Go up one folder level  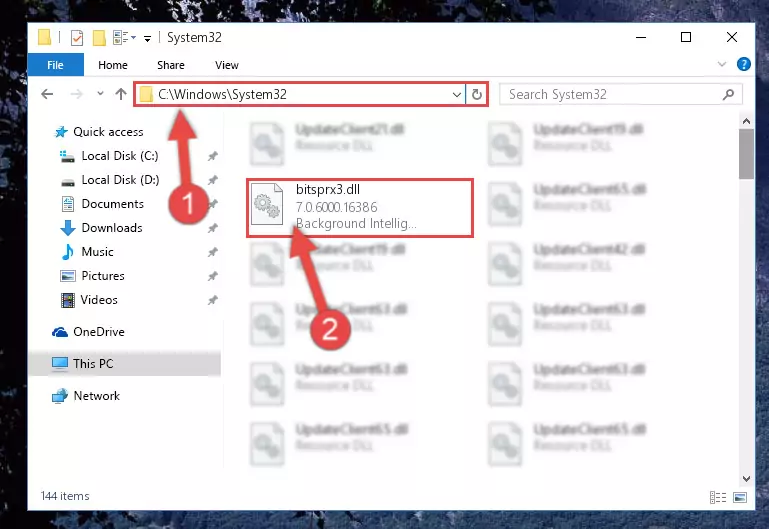[121, 94]
